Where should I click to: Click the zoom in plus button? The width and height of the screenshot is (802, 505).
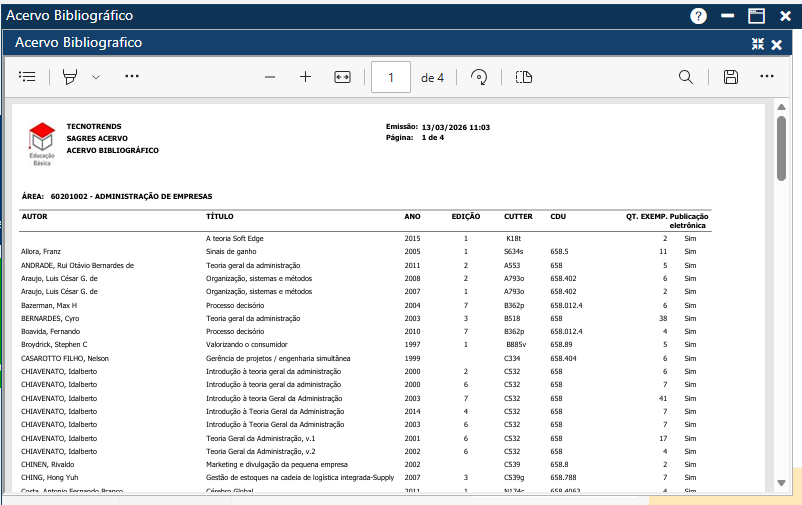point(306,77)
